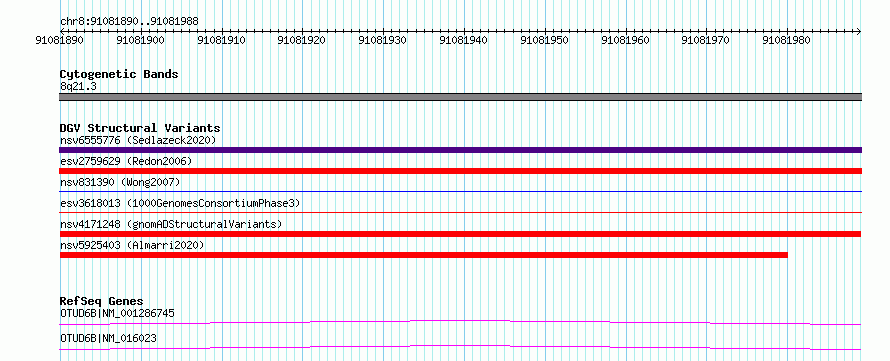Click the red nsv4171248 variant bar
Screen dimensions: 890x361
[x=460, y=234]
